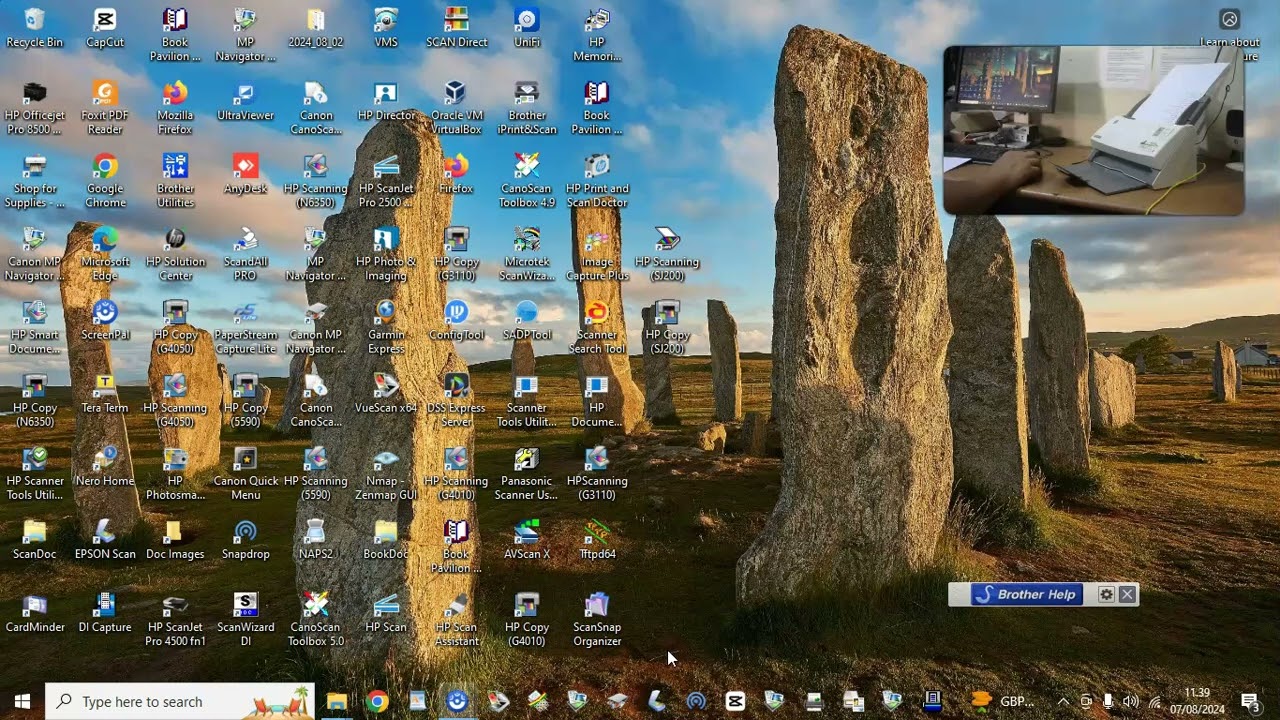The width and height of the screenshot is (1280, 720).
Task: Open the DSS Express Server shortcut
Action: [457, 400]
